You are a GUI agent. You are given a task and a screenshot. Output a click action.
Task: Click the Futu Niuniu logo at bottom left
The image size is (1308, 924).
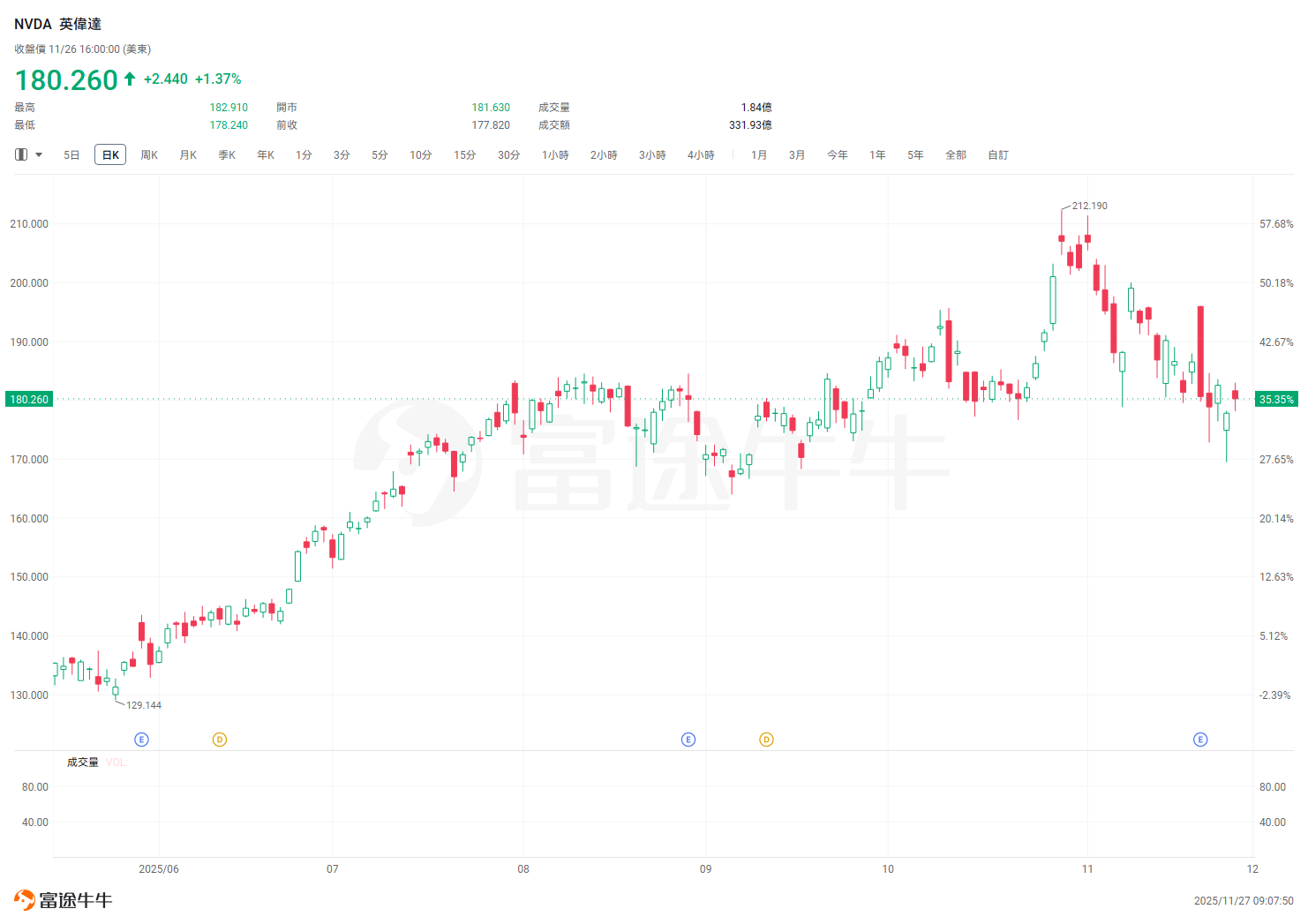[64, 900]
